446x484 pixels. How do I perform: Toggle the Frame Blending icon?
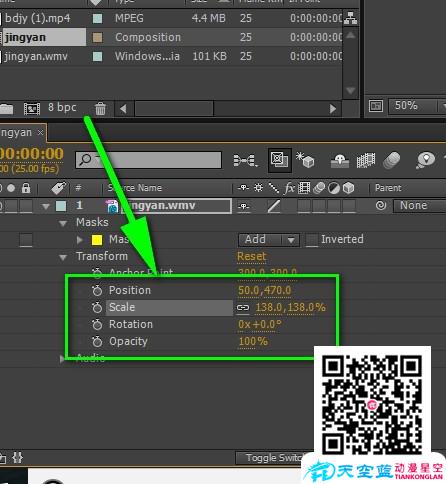pyautogui.click(x=366, y=160)
